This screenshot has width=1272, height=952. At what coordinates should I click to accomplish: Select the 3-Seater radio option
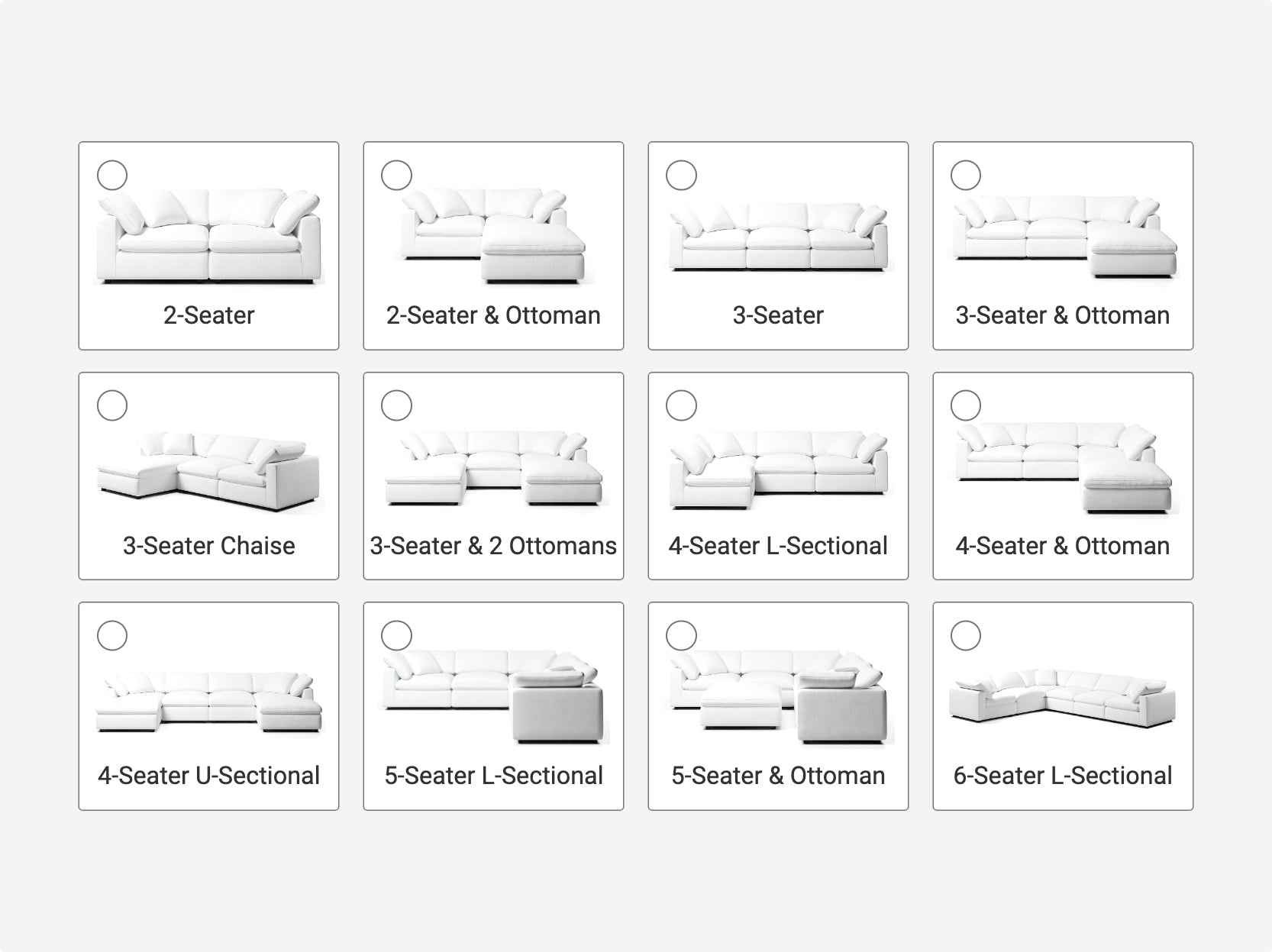pos(681,176)
